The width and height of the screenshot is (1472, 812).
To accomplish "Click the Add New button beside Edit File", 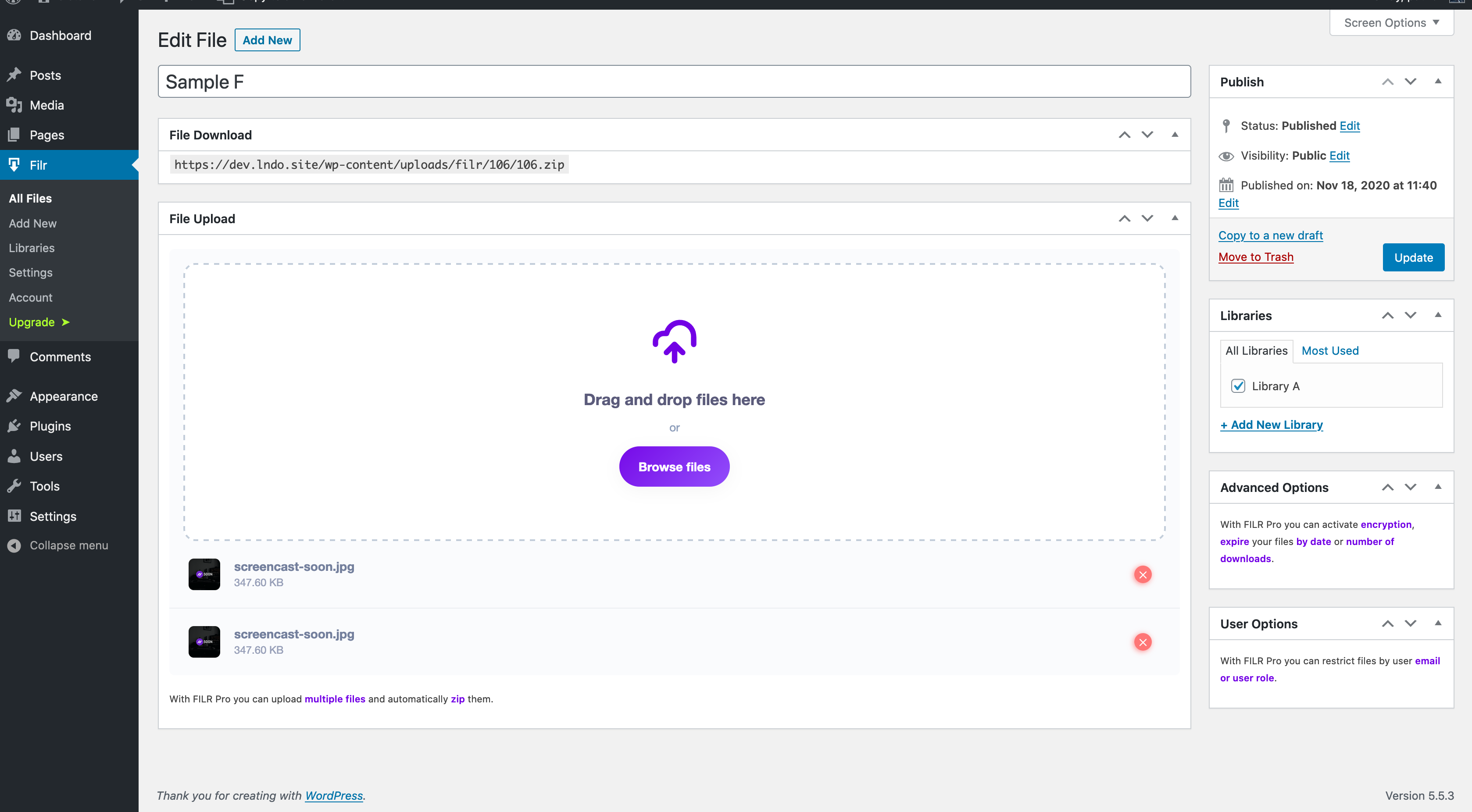I will pos(267,40).
